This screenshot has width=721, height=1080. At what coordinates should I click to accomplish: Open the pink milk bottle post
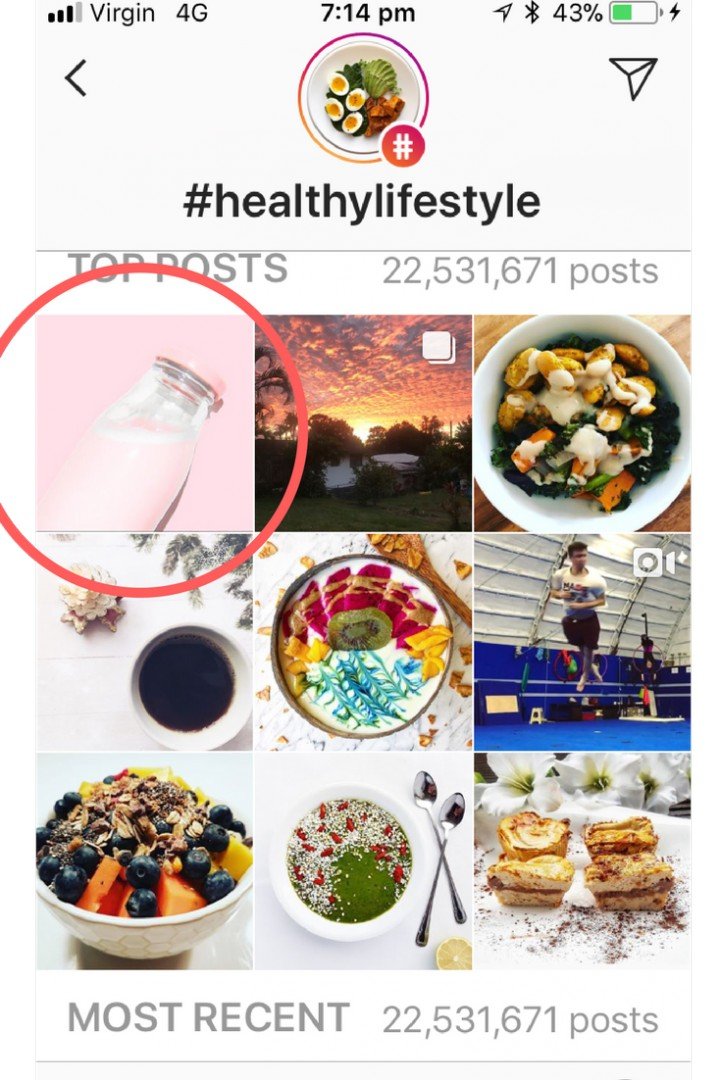(x=145, y=423)
